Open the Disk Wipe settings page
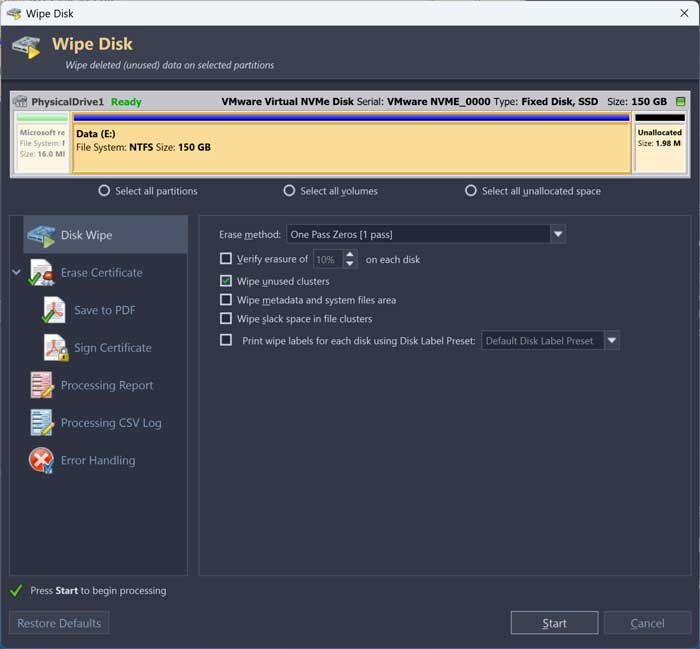Viewport: 700px width, 649px height. (x=105, y=235)
